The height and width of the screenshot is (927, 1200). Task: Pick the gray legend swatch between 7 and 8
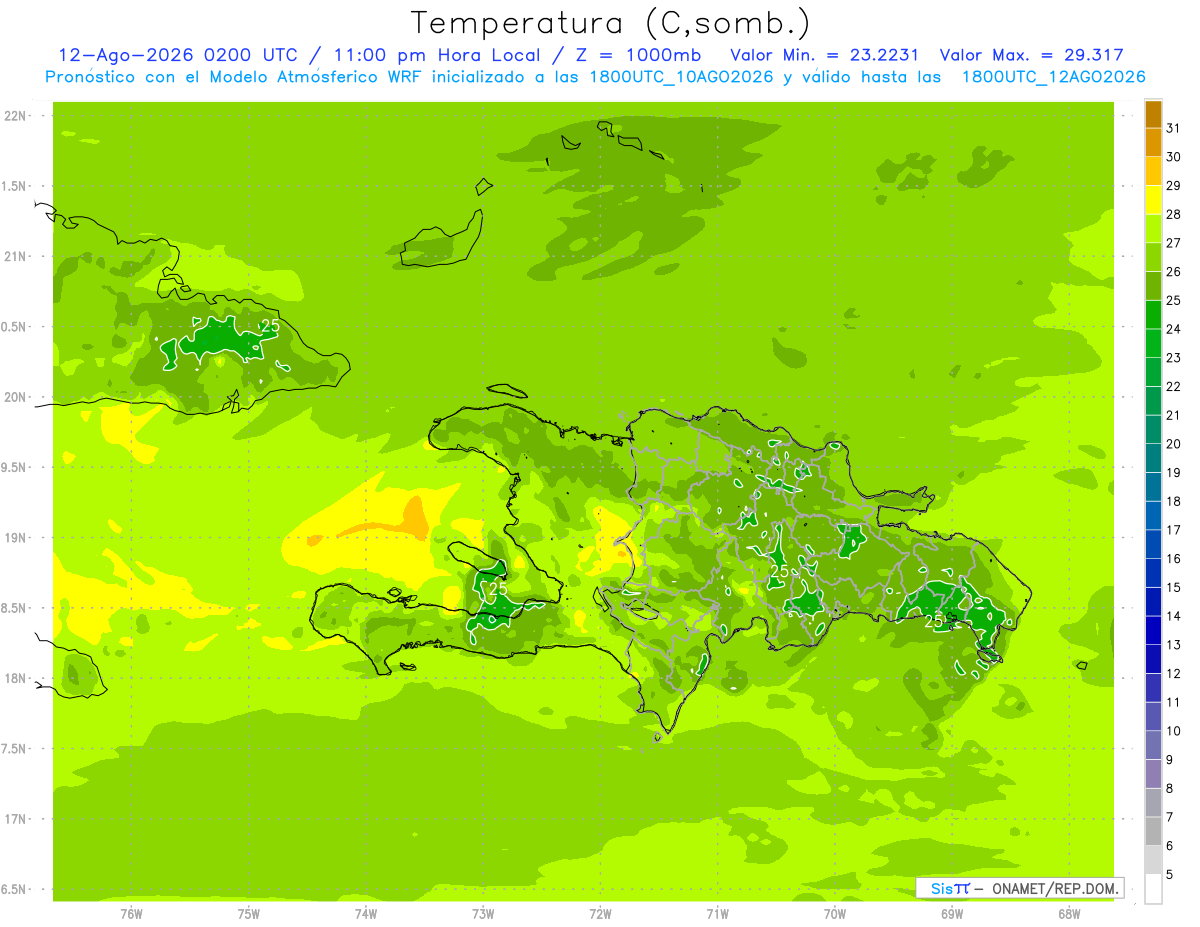click(1154, 802)
